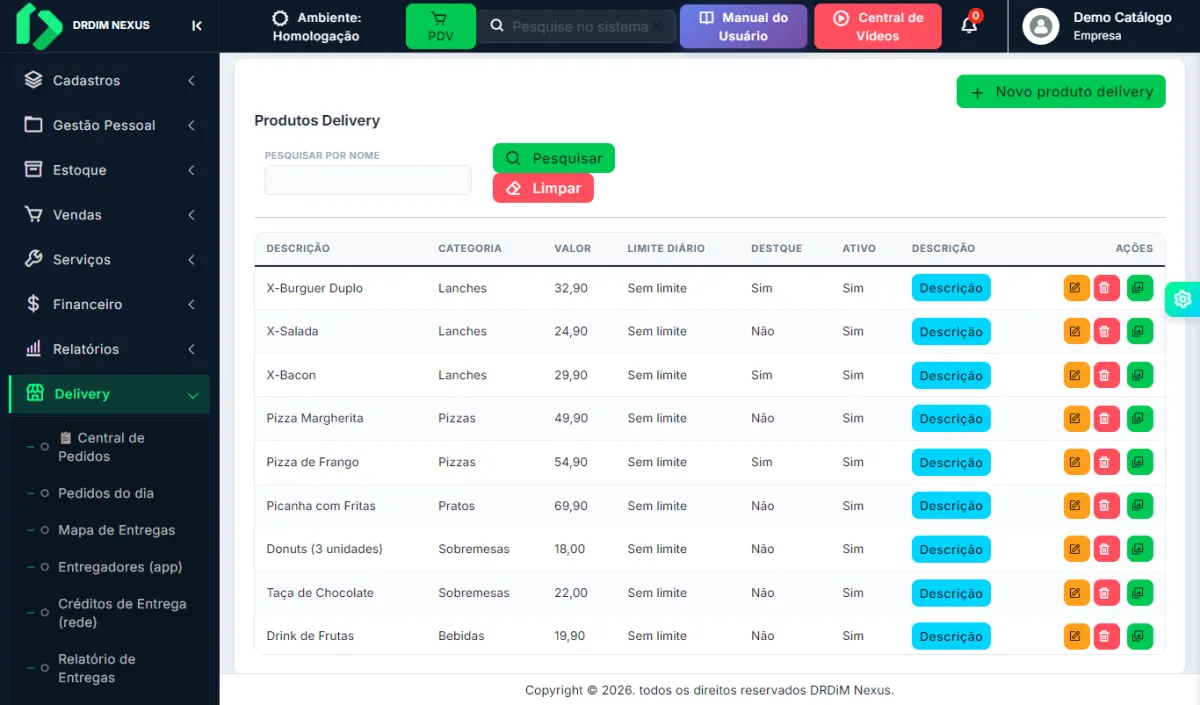
Task: Delete Pizza Margherita entry
Action: [1106, 418]
